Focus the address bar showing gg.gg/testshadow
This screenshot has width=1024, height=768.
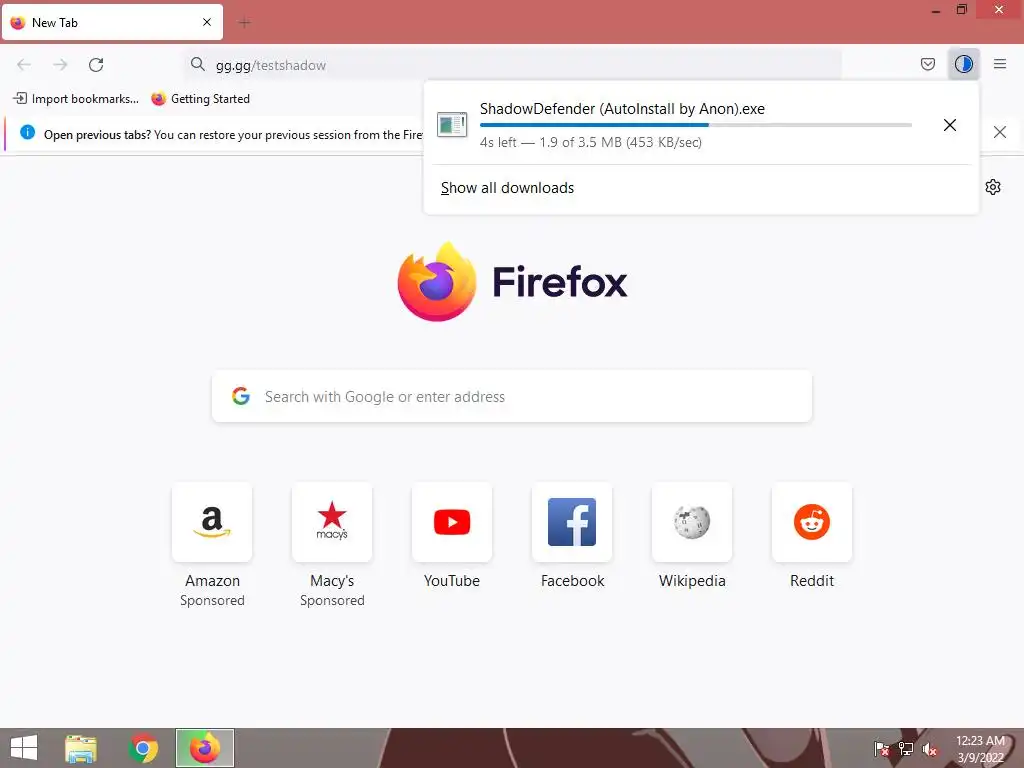(x=513, y=65)
